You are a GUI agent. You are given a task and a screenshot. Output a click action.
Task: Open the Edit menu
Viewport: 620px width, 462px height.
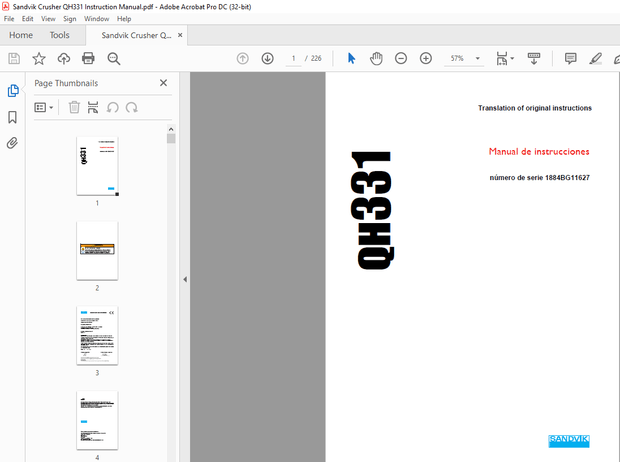tap(27, 19)
